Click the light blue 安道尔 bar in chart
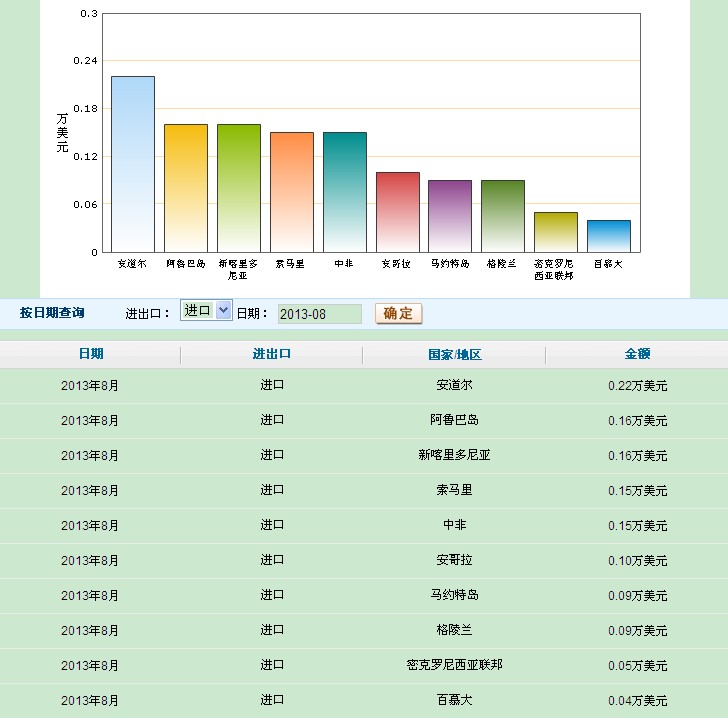The image size is (728, 718). click(x=133, y=164)
